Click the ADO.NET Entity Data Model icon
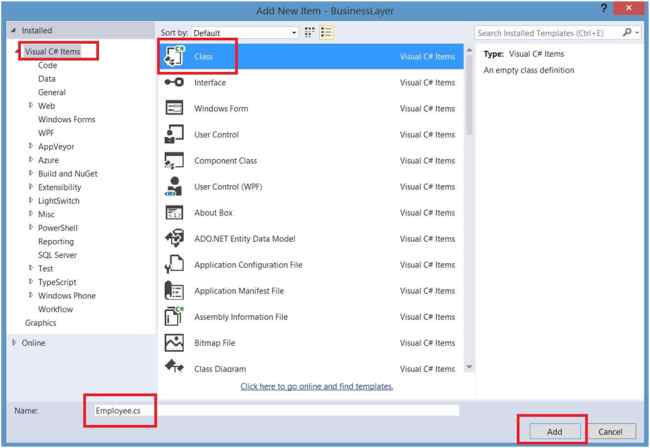Image resolution: width=650 pixels, height=448 pixels. point(174,238)
